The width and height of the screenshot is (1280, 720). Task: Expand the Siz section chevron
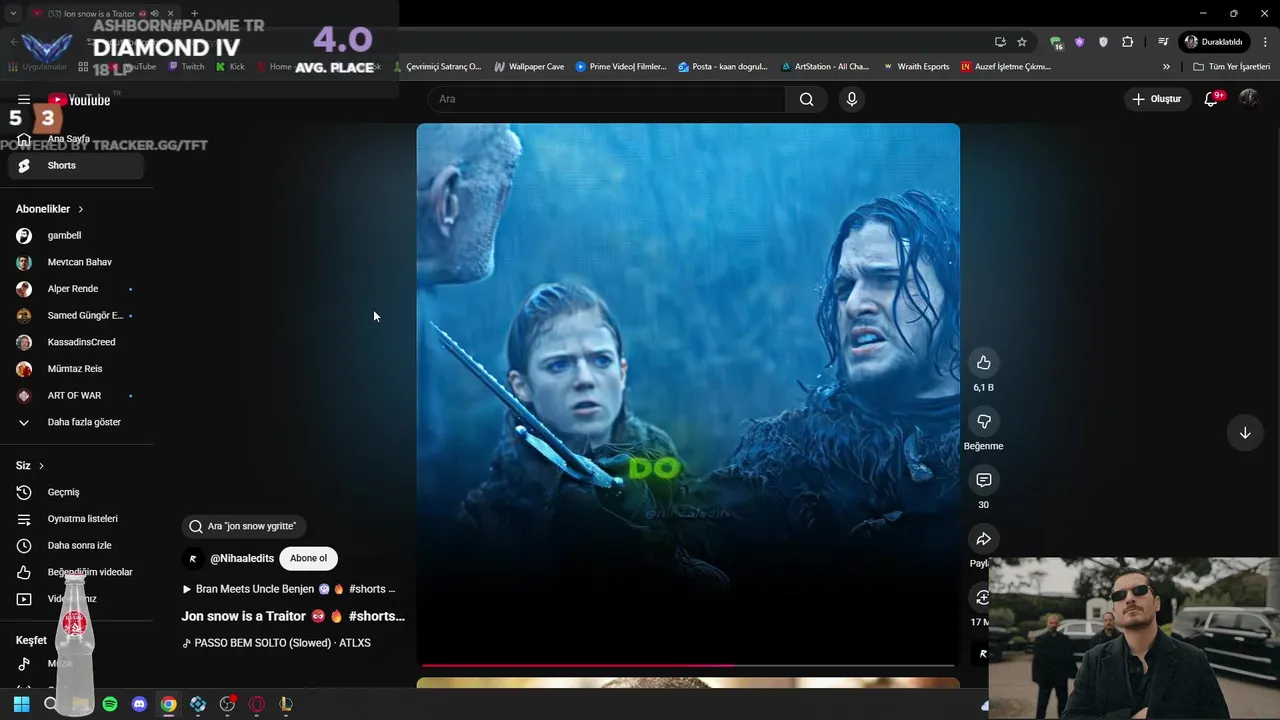tap(41, 466)
